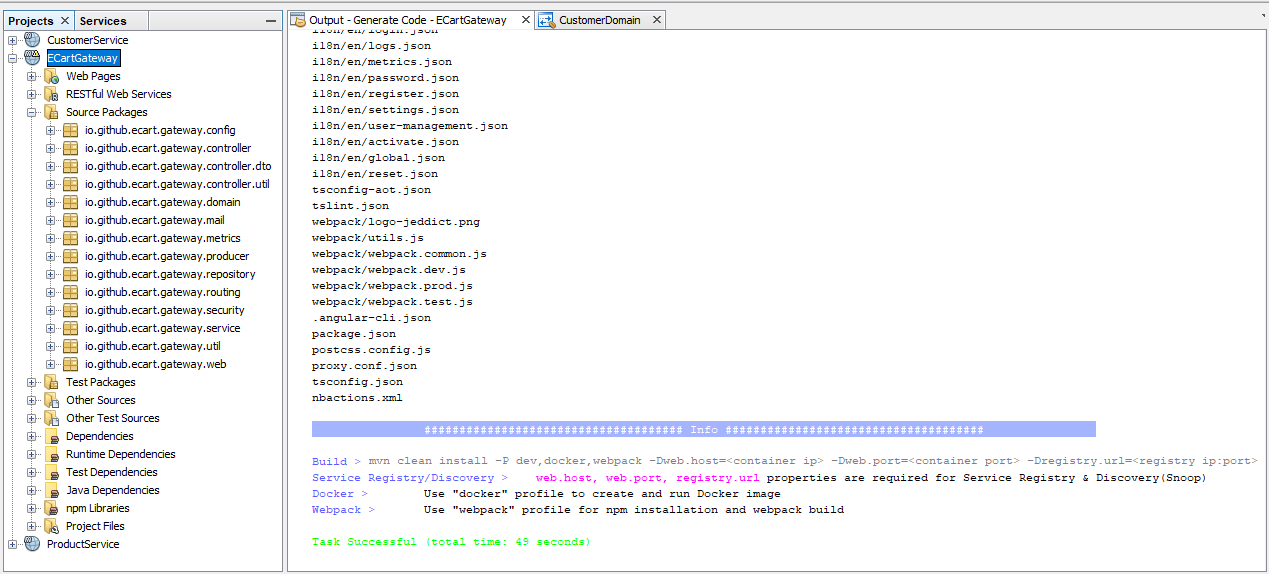The image size is (1269, 574).
Task: Click the gateway.routing package icon
Action: pyautogui.click(x=70, y=292)
